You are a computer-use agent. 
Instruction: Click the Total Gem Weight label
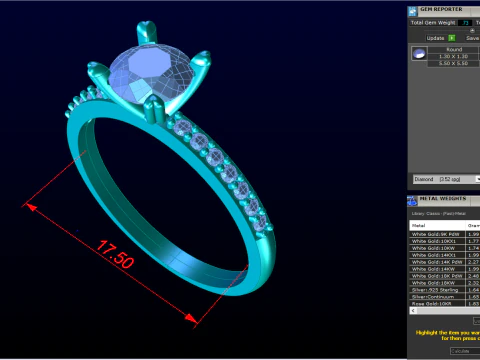[x=433, y=23]
